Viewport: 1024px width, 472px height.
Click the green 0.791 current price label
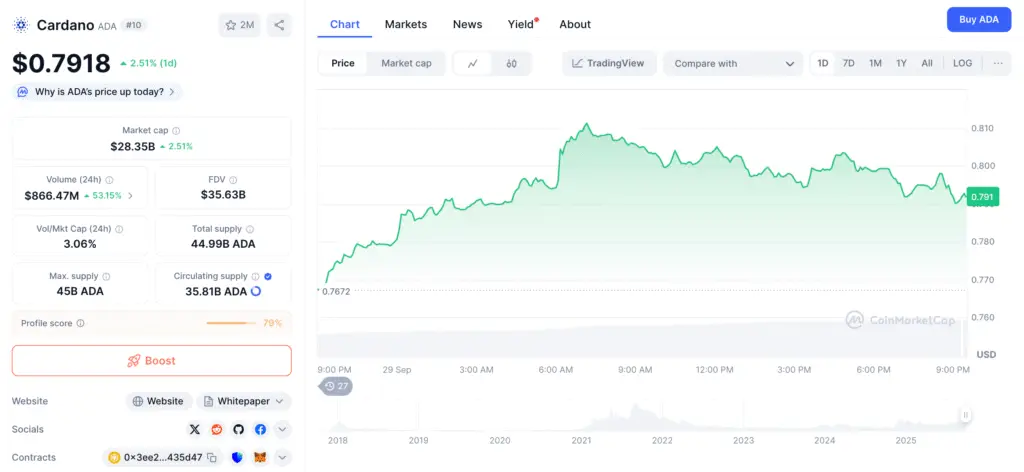click(982, 197)
